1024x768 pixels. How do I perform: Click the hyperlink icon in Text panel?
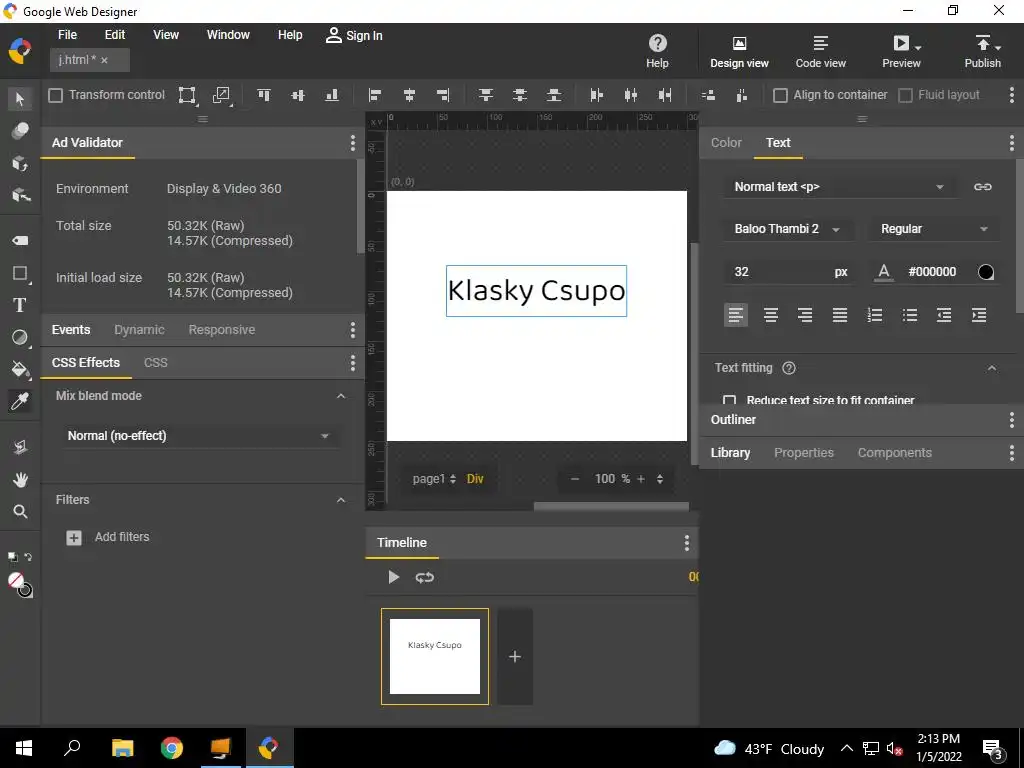983,187
